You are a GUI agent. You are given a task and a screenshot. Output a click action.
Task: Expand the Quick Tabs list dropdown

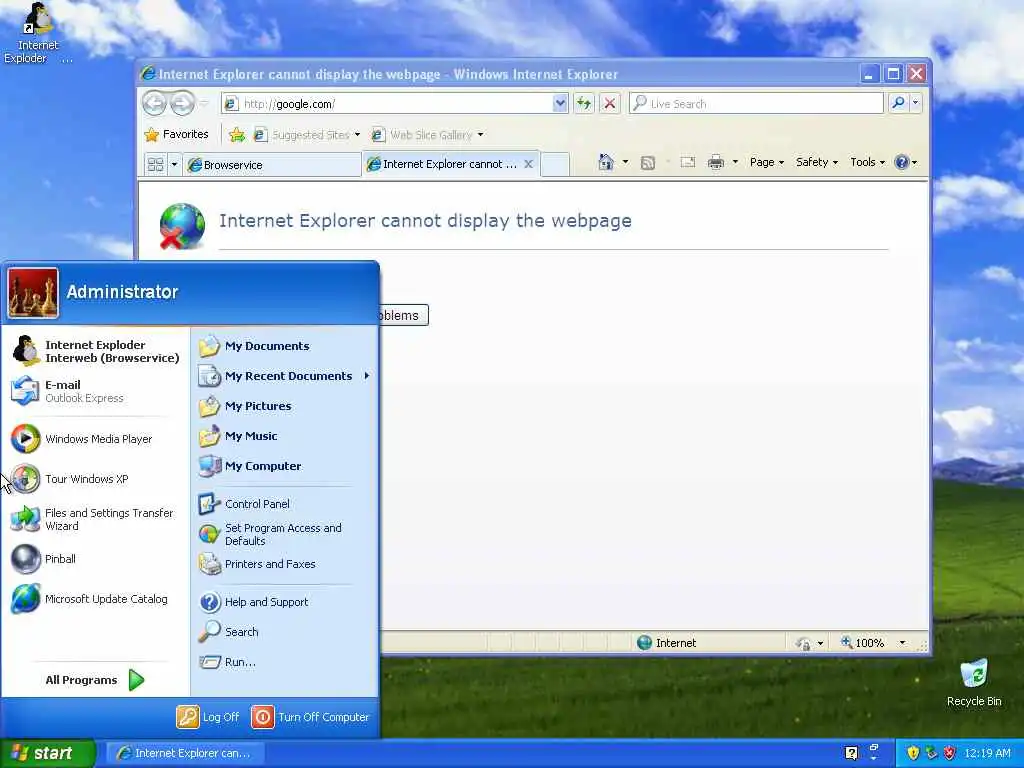point(174,164)
